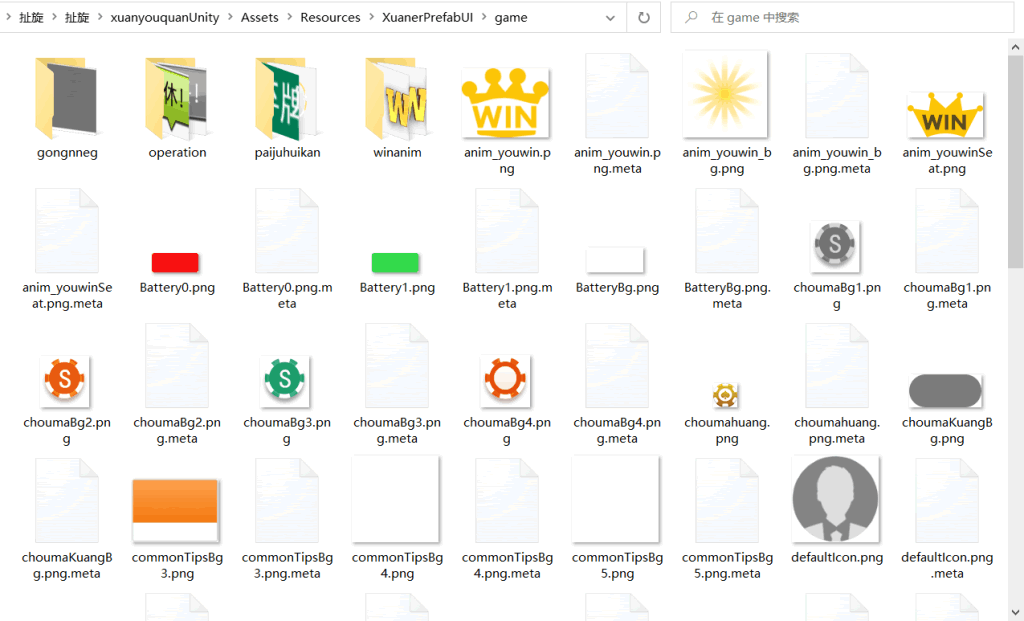Viewport: 1024px width, 621px height.
Task: Select the choumaKuangBg.png gray pill image
Action: pos(945,391)
